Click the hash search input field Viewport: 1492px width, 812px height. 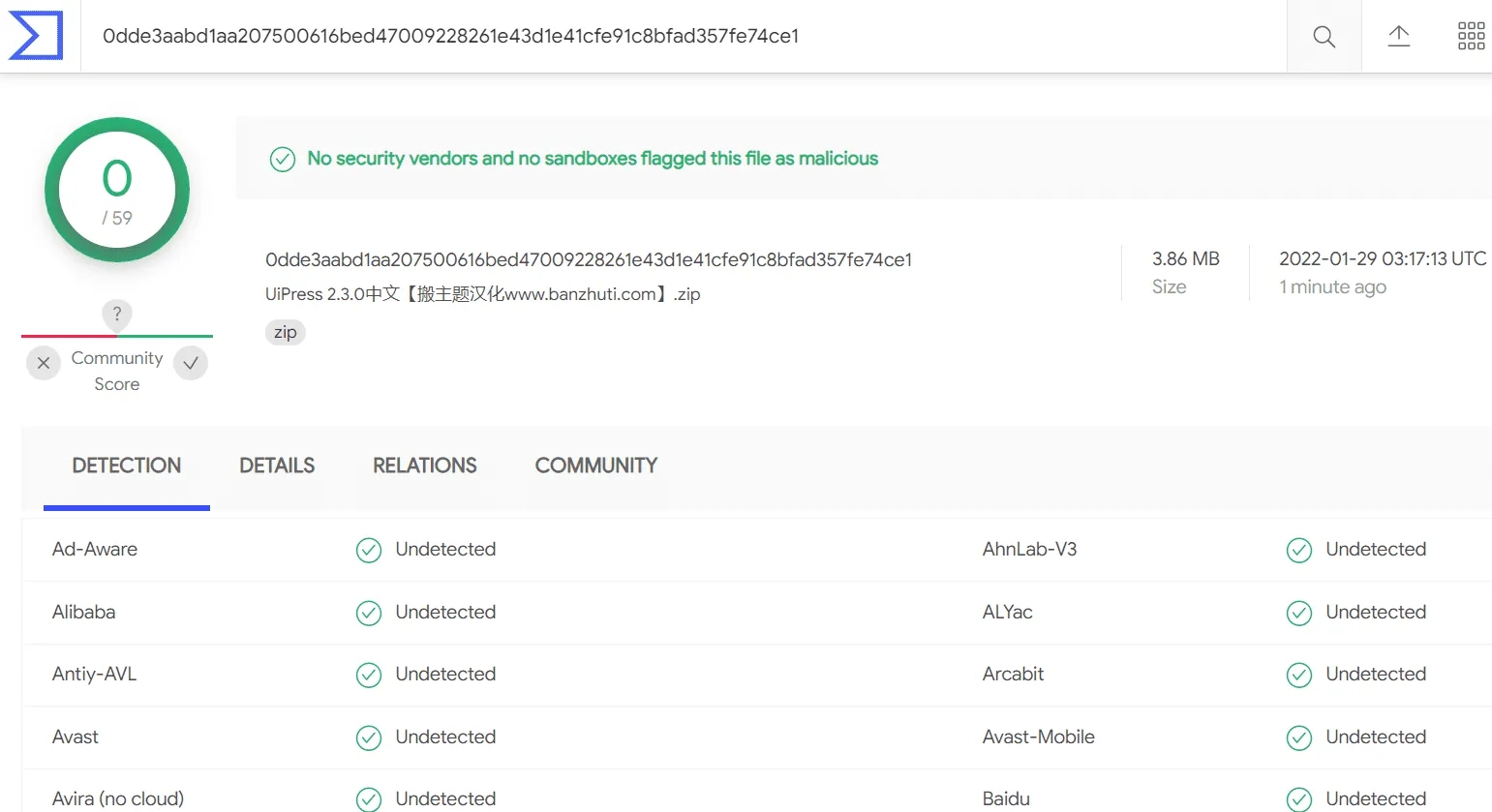tap(678, 37)
